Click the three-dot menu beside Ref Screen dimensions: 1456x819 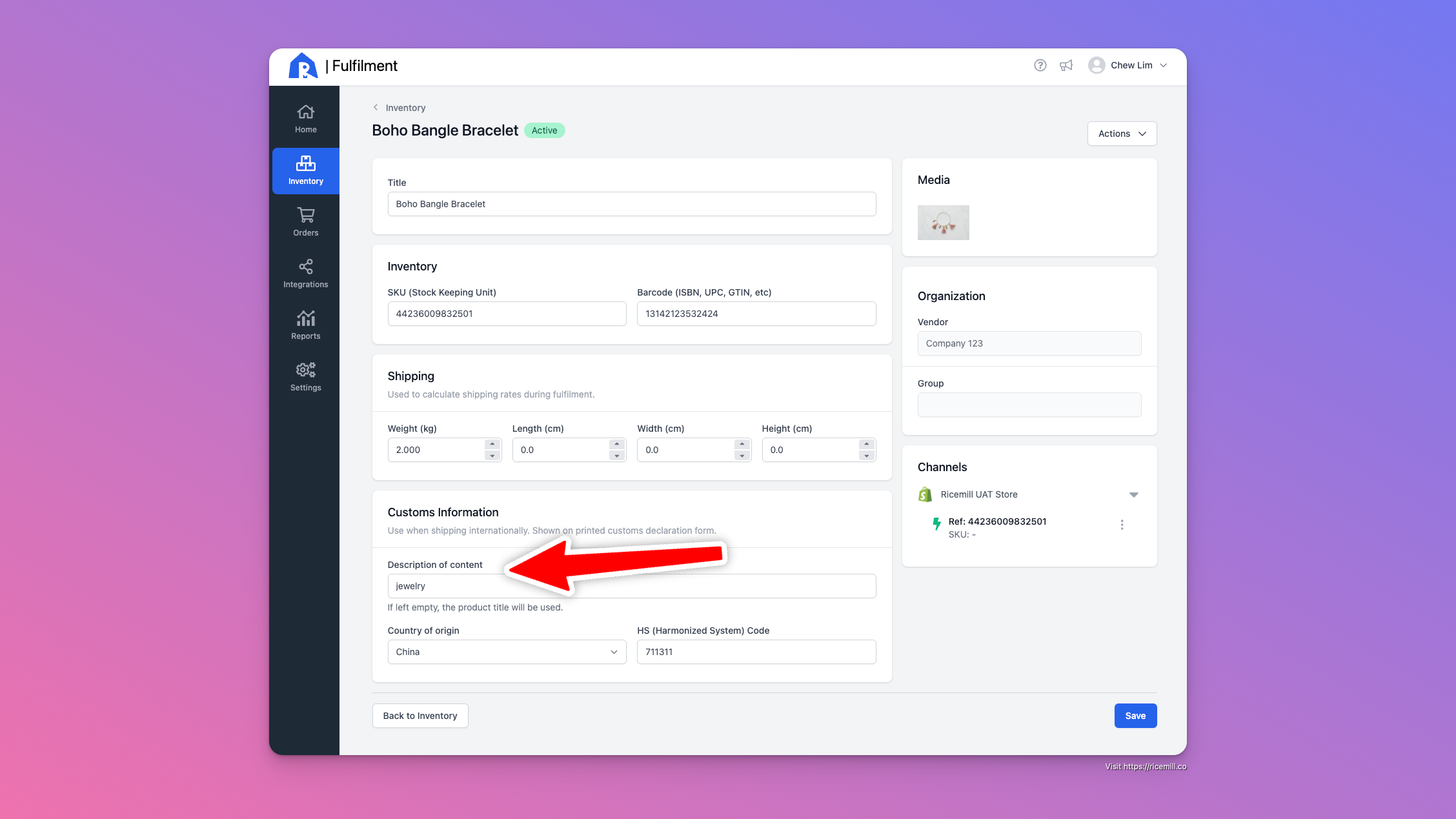[1122, 525]
